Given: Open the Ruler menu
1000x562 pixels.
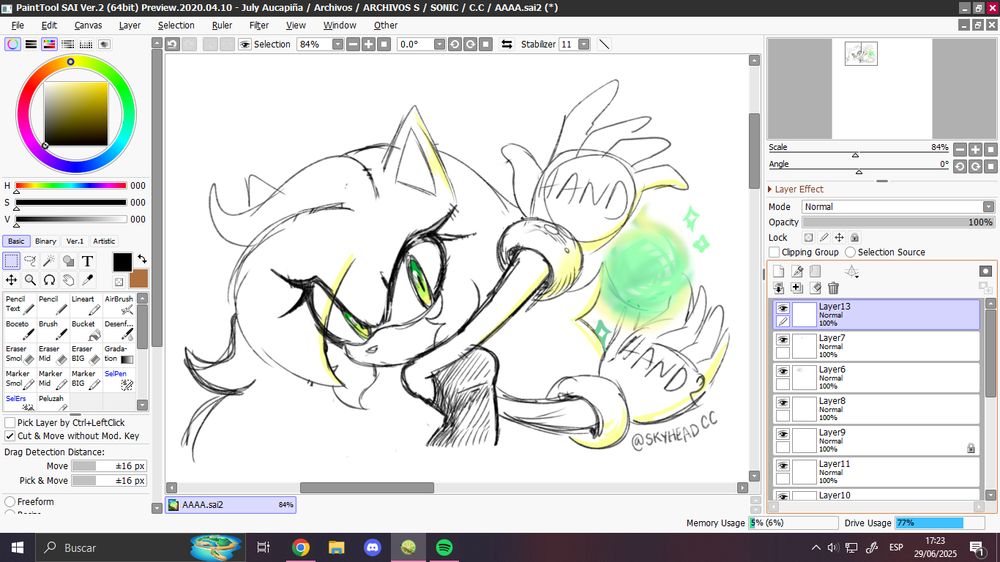Looking at the screenshot, I should (x=222, y=26).
